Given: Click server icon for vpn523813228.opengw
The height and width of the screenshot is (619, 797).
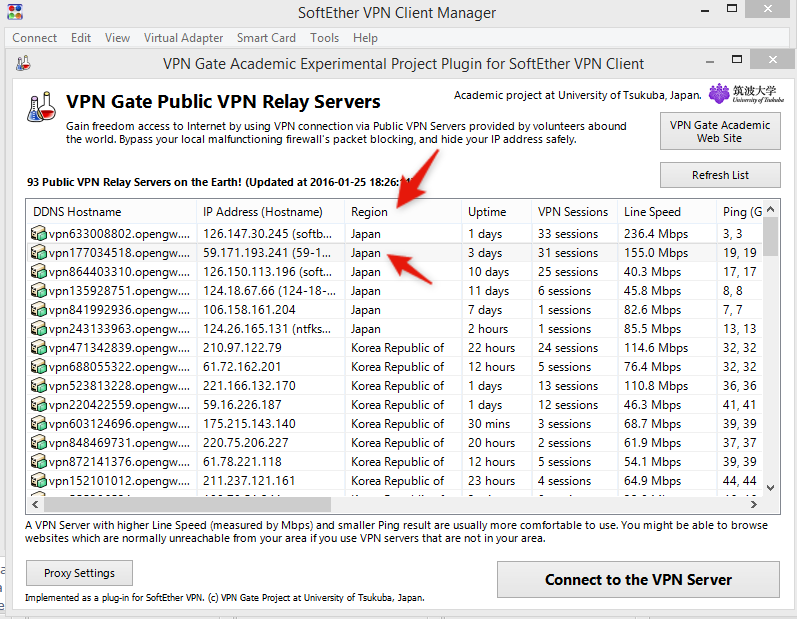Looking at the screenshot, I should point(39,386).
